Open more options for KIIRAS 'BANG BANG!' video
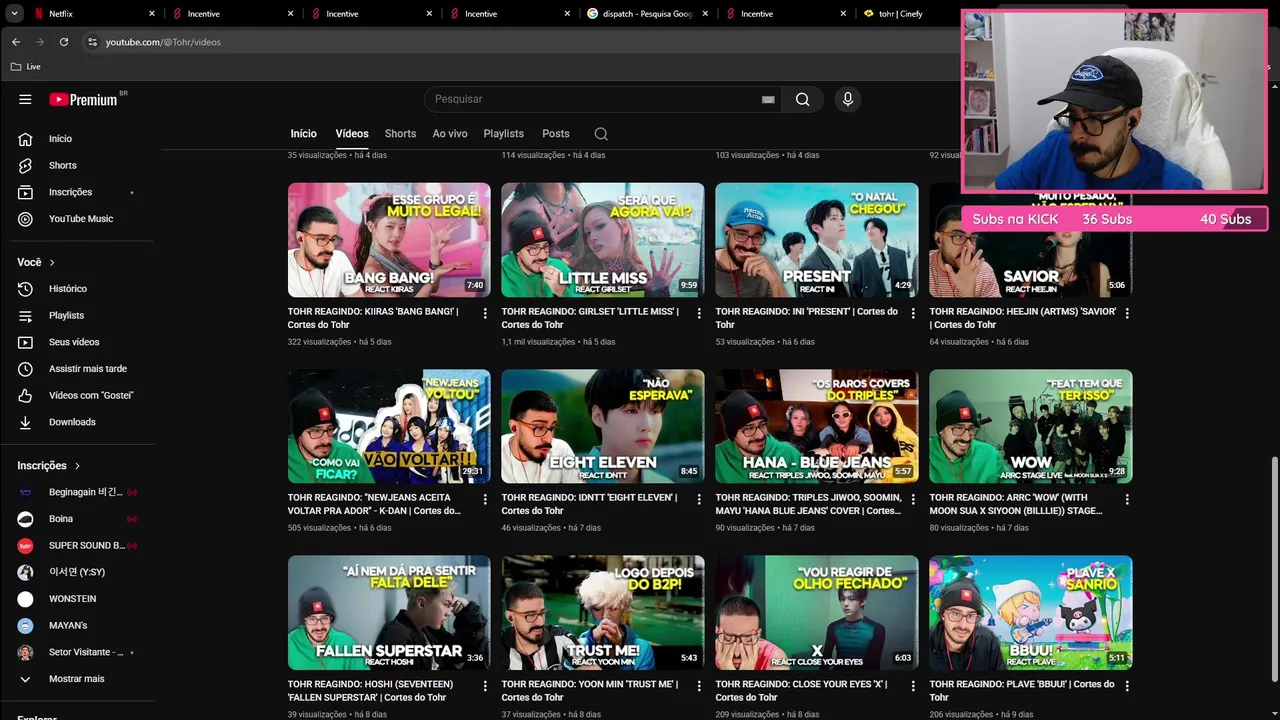The height and width of the screenshot is (720, 1280). (x=485, y=313)
